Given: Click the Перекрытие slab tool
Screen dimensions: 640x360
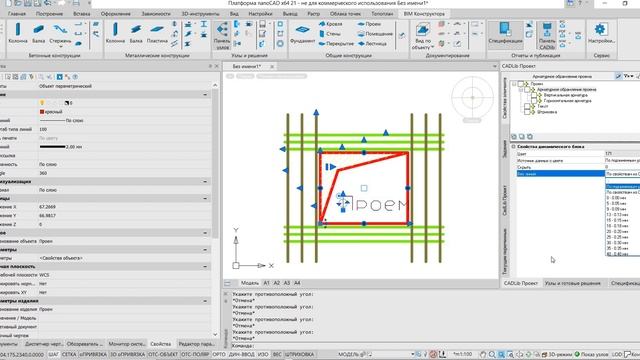Looking at the screenshot, I should [x=335, y=44].
